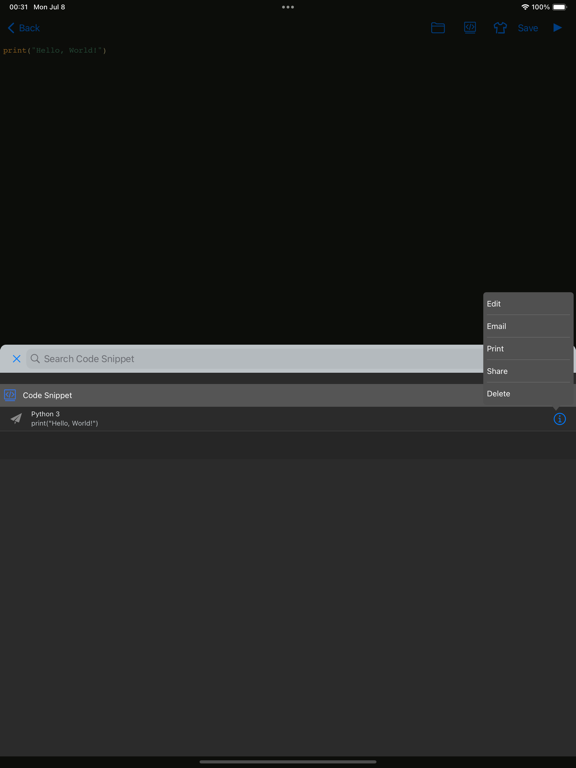576x768 pixels.
Task: Tap the three dots at top center
Action: [288, 7]
